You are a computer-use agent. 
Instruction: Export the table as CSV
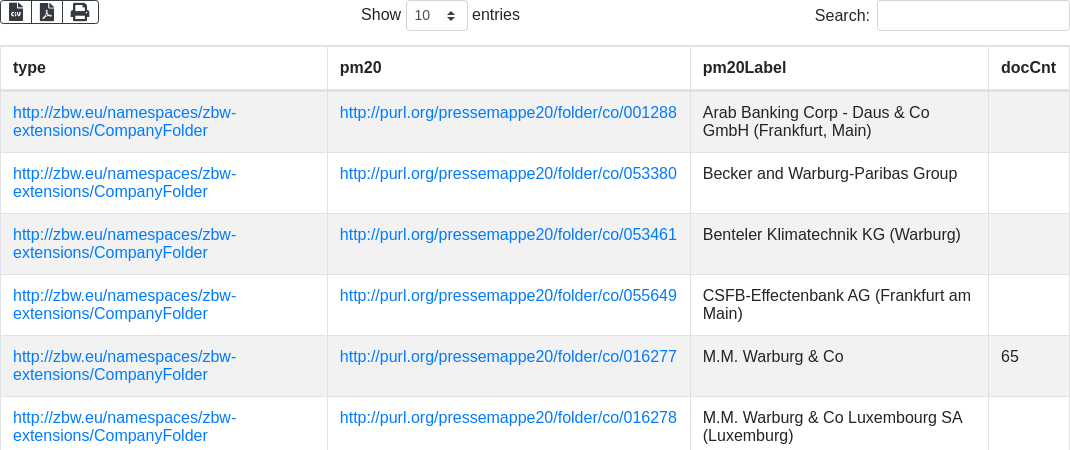[16, 12]
